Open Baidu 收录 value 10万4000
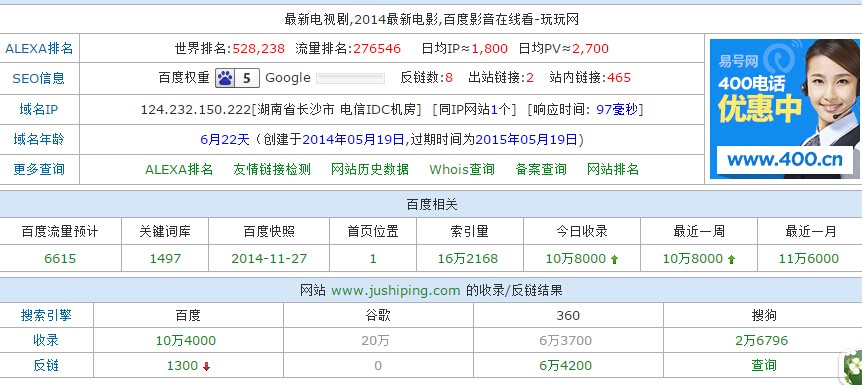 pos(186,340)
